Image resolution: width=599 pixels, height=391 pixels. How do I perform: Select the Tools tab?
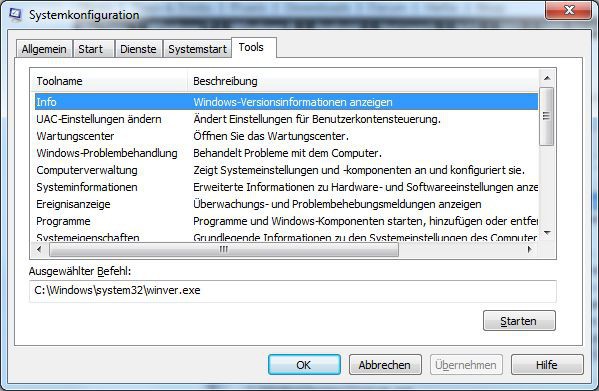click(254, 47)
